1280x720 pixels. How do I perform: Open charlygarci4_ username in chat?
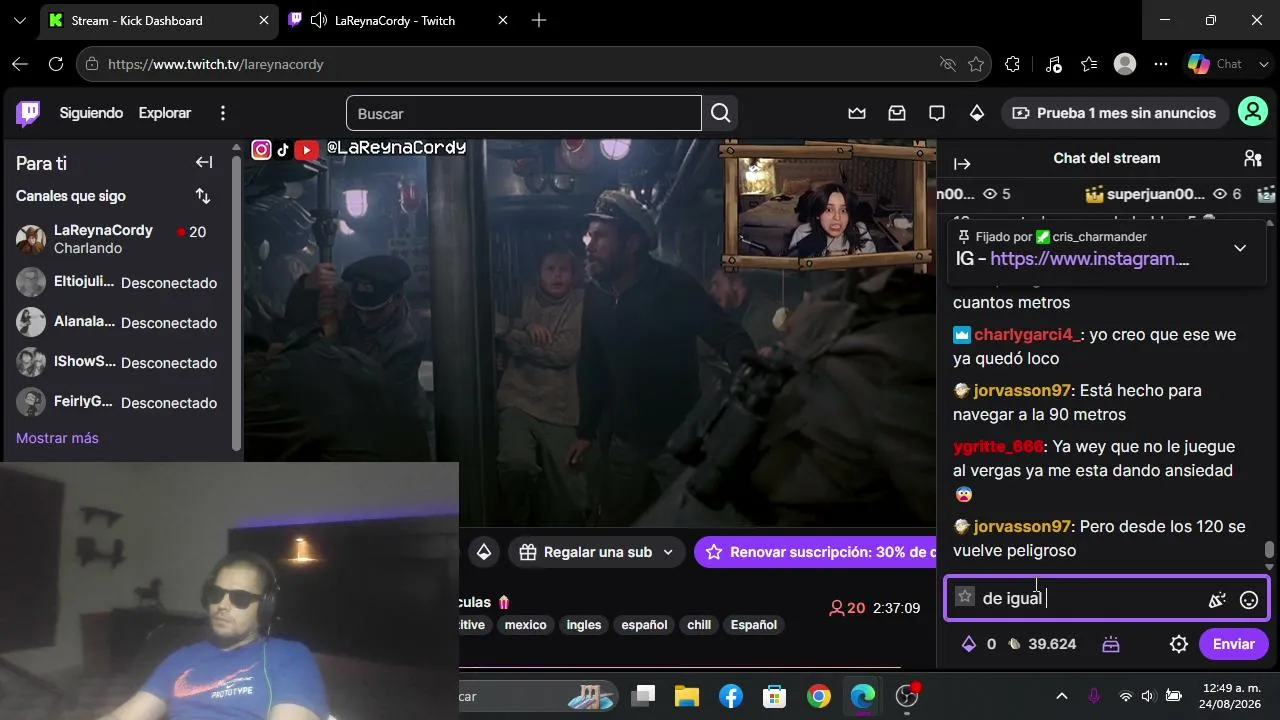tap(1027, 334)
